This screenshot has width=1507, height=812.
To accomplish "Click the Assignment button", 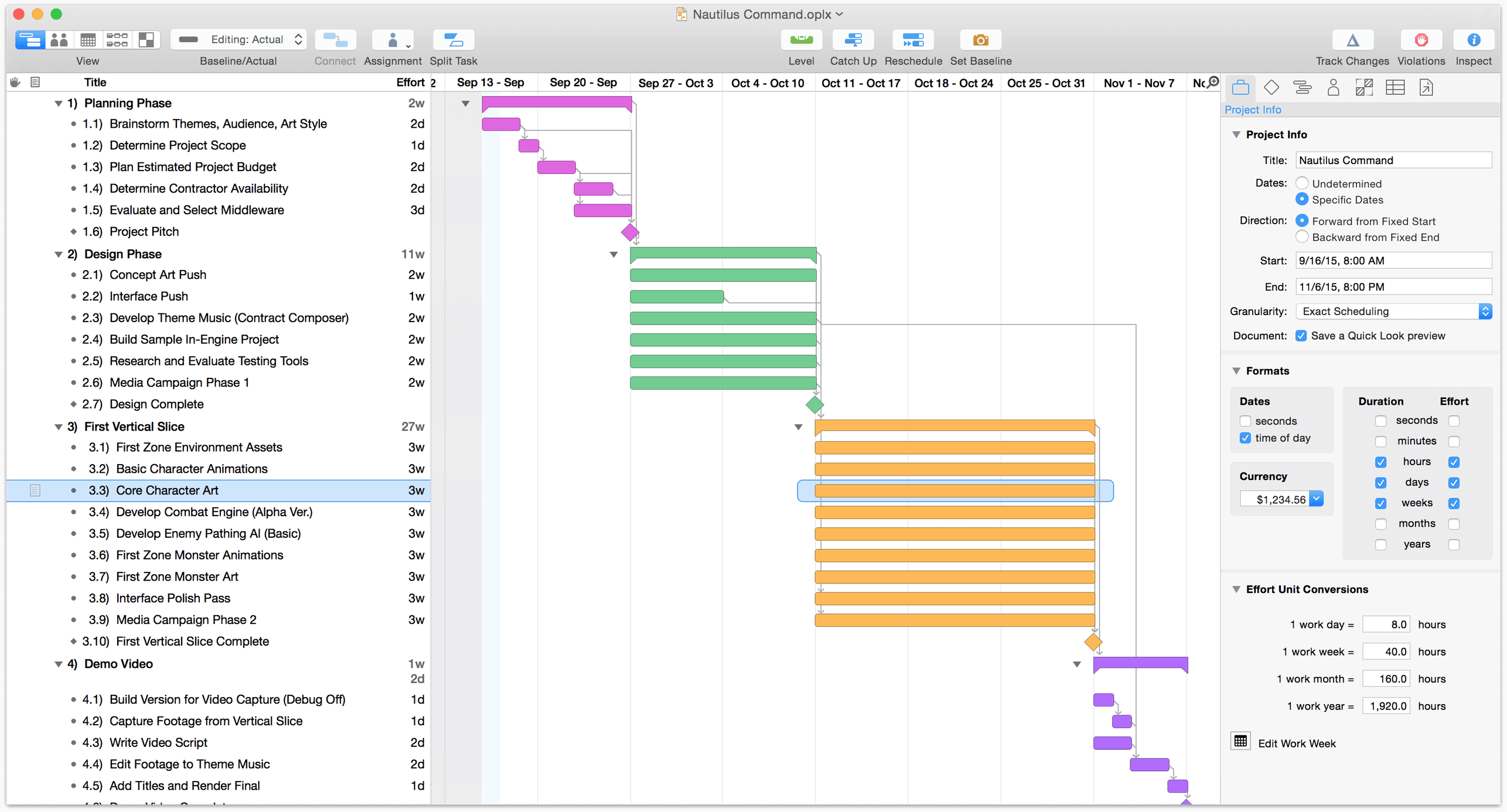I will pos(394,40).
